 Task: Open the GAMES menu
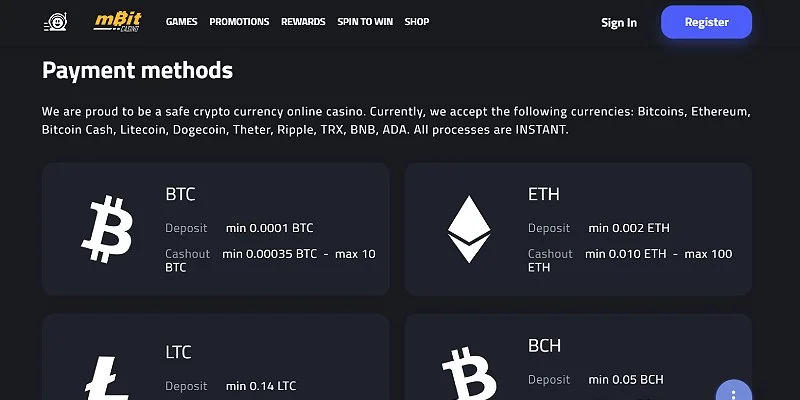pyautogui.click(x=181, y=22)
